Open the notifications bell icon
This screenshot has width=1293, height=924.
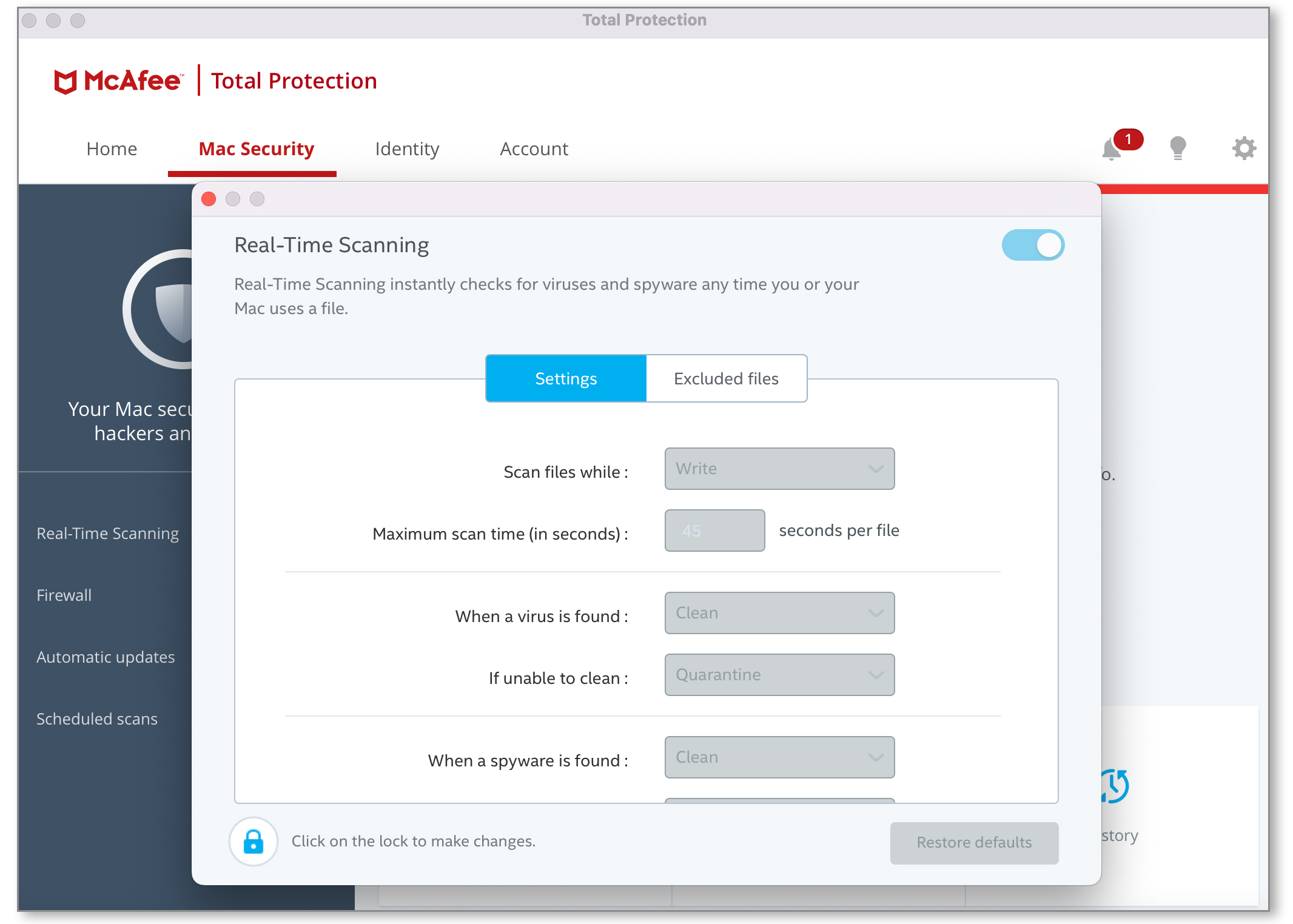pos(1112,149)
